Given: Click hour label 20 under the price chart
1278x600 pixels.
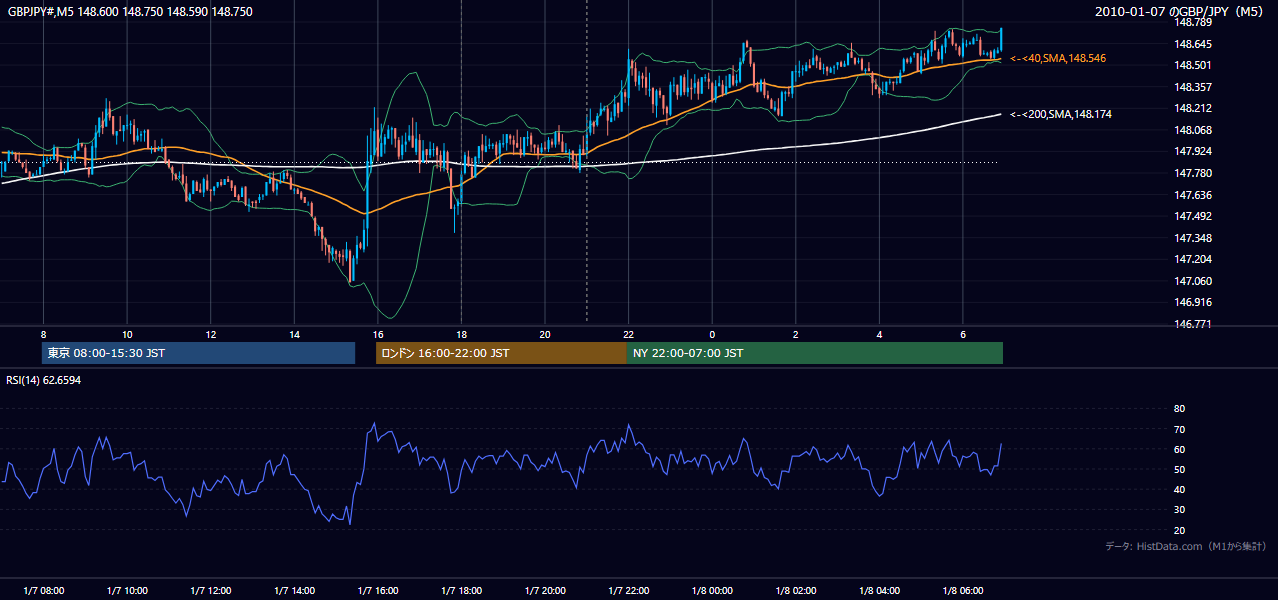Looking at the screenshot, I should [544, 333].
